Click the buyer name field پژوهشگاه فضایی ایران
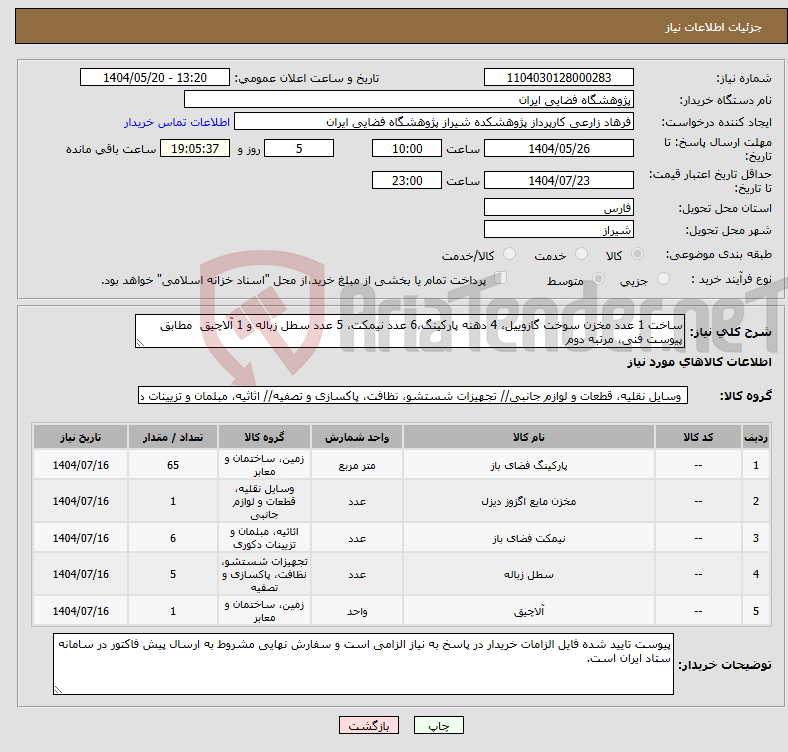 (x=409, y=100)
